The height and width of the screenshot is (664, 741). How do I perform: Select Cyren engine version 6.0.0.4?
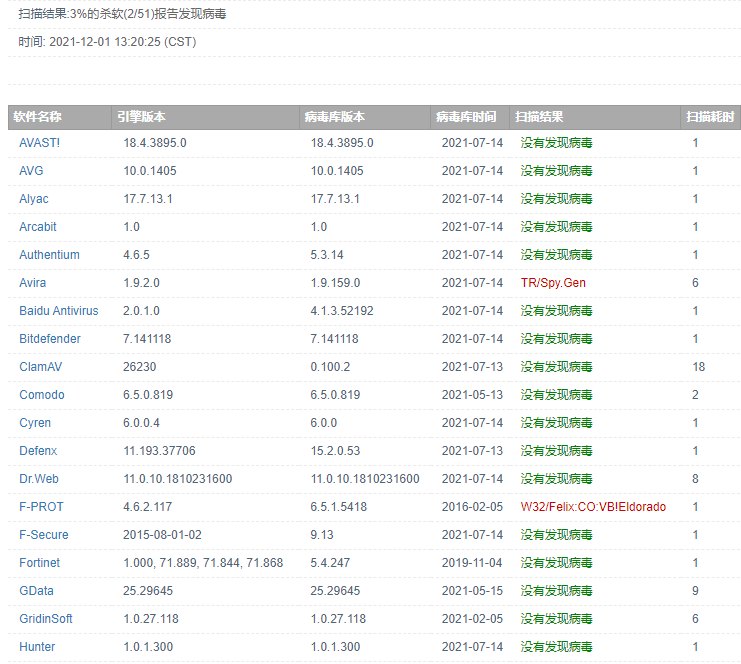pyautogui.click(x=141, y=423)
